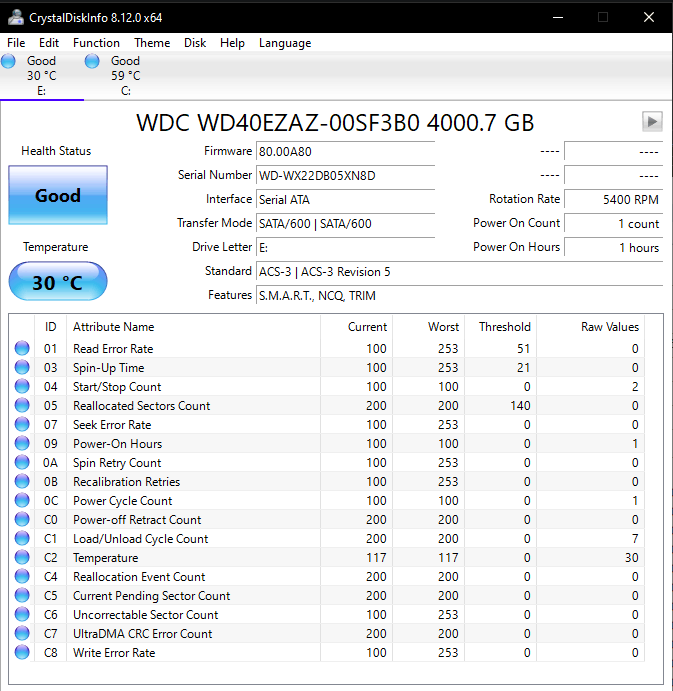This screenshot has width=673, height=691.
Task: Click the Threshold column header
Action: click(500, 327)
